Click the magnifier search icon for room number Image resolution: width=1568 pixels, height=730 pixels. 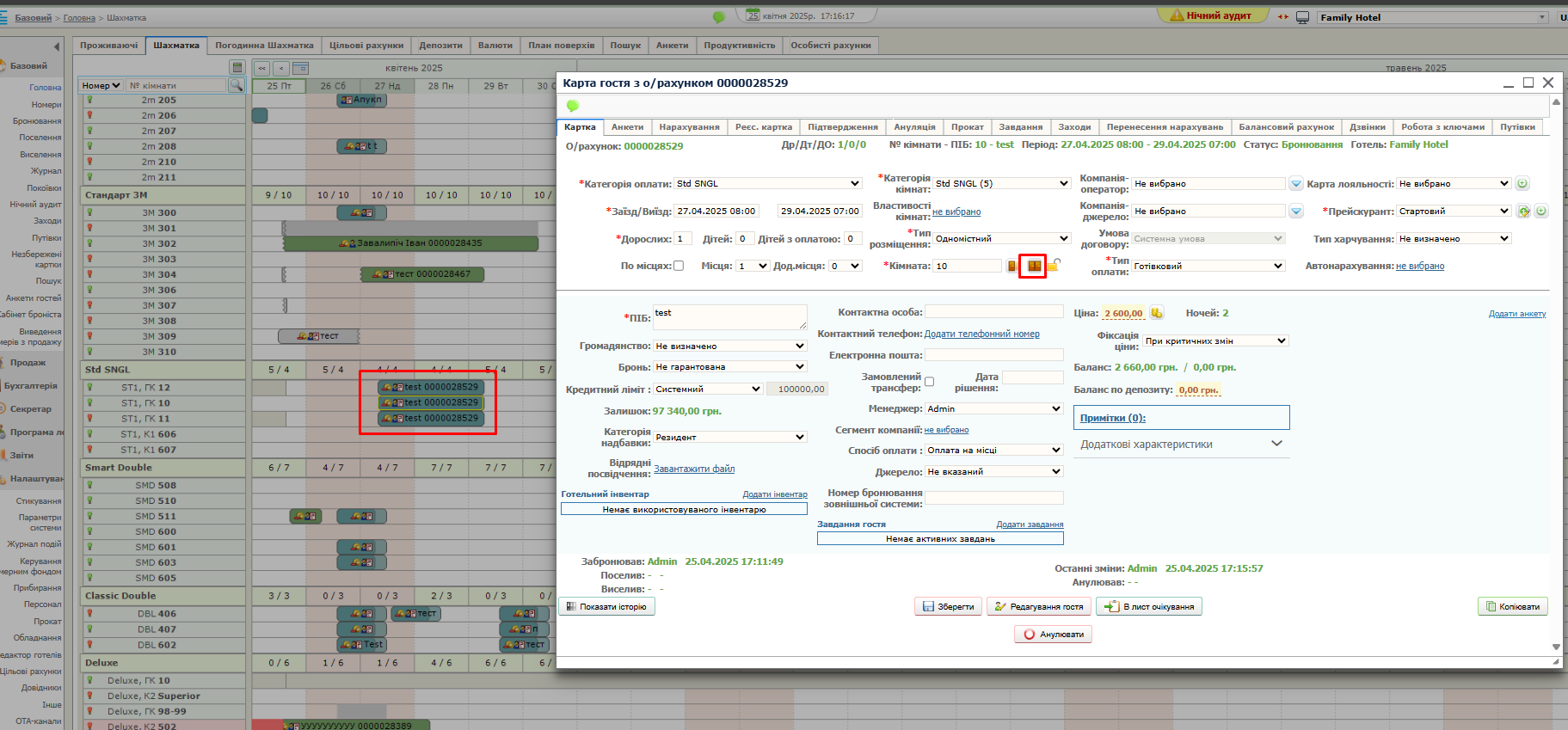coord(236,85)
